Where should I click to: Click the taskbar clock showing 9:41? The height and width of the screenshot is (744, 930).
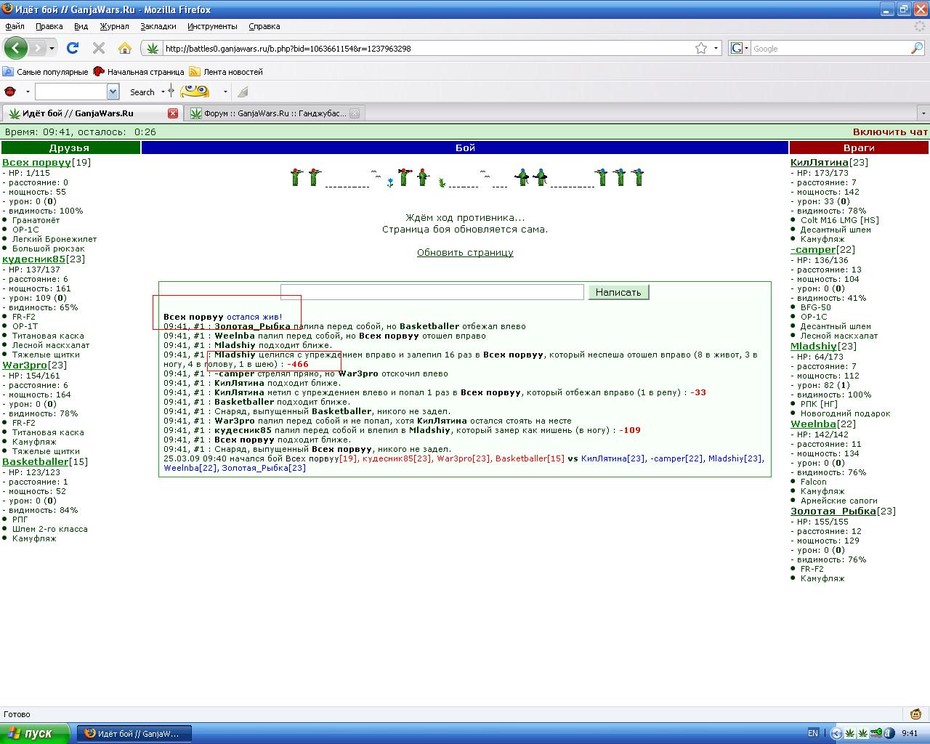tap(909, 733)
